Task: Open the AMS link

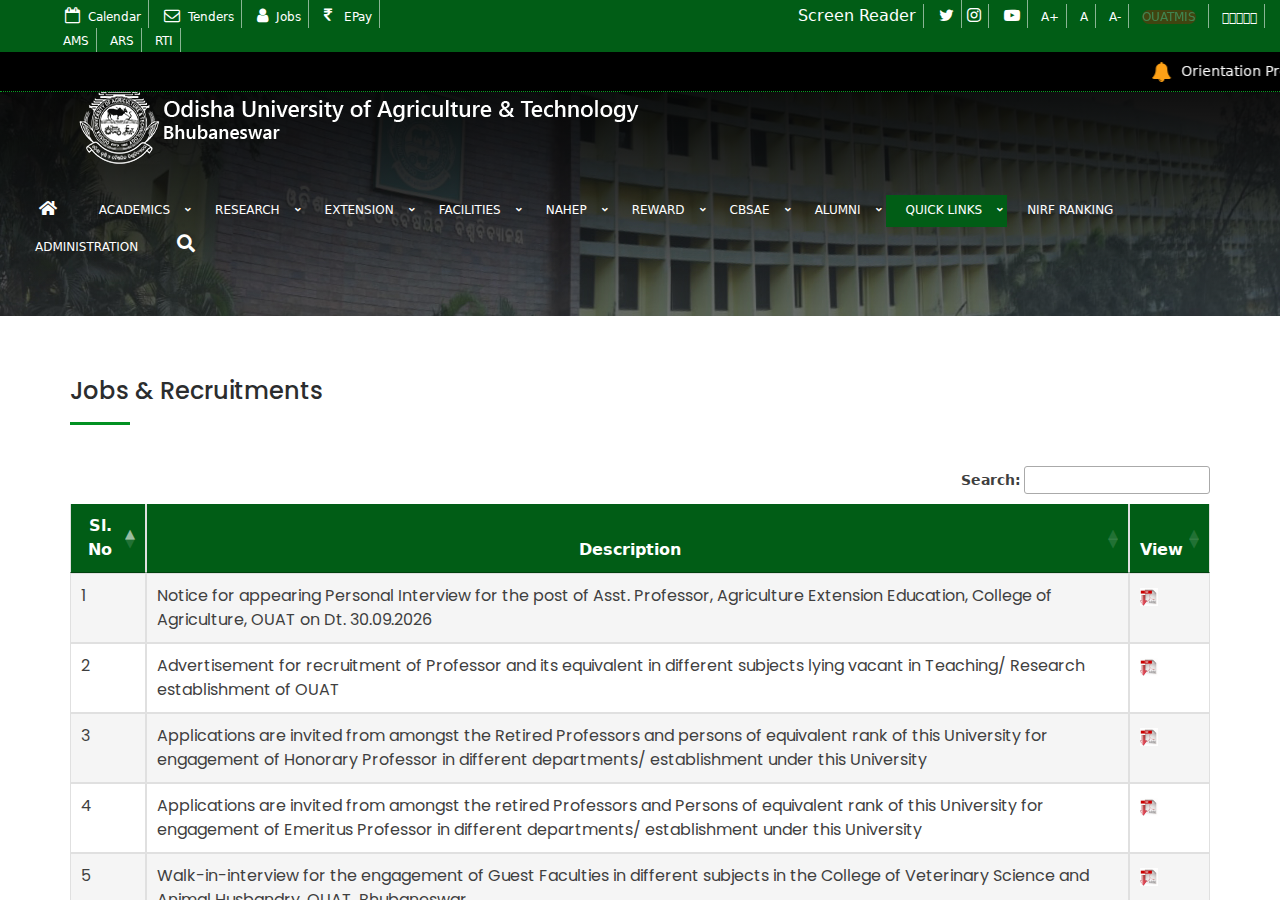Action: (x=76, y=41)
